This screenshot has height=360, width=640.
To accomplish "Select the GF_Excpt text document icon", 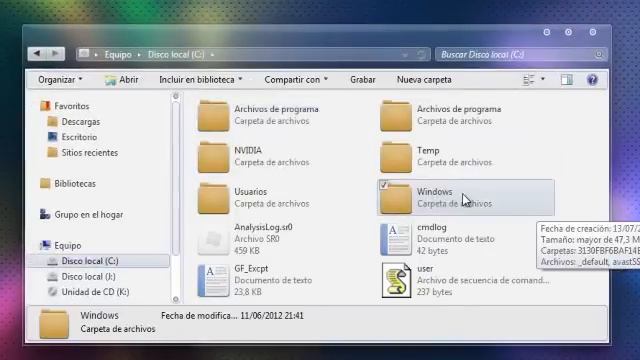I will click(213, 281).
